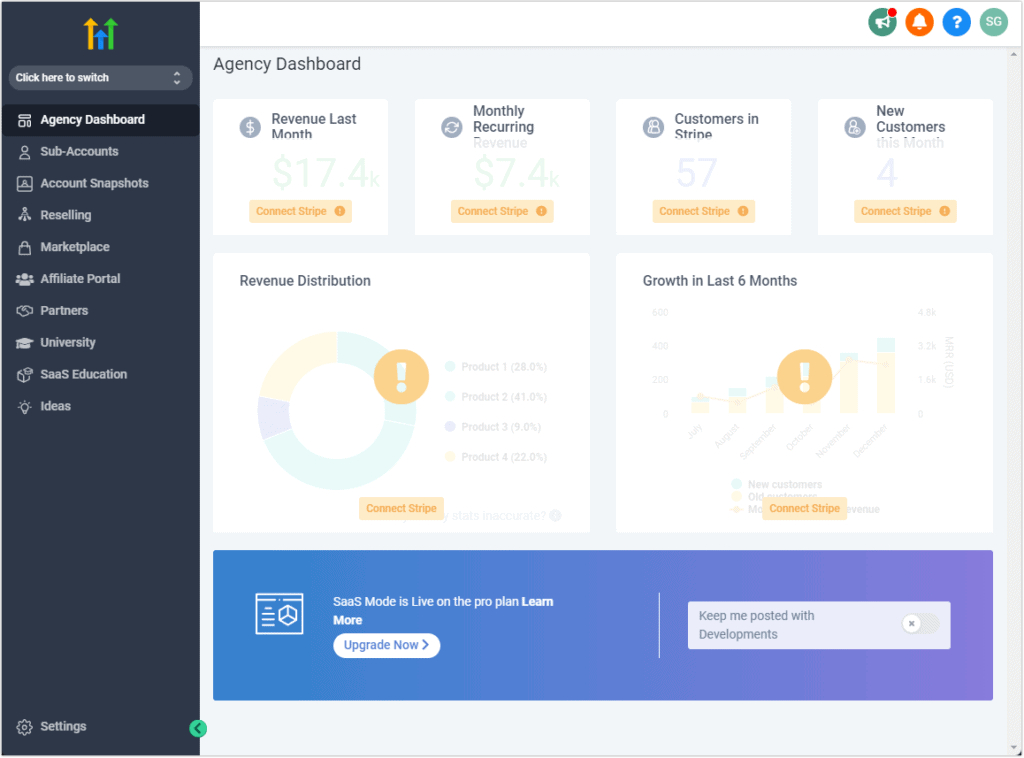1024x758 pixels.
Task: Click the Growth in Last 6 Months title
Action: pyautogui.click(x=720, y=281)
